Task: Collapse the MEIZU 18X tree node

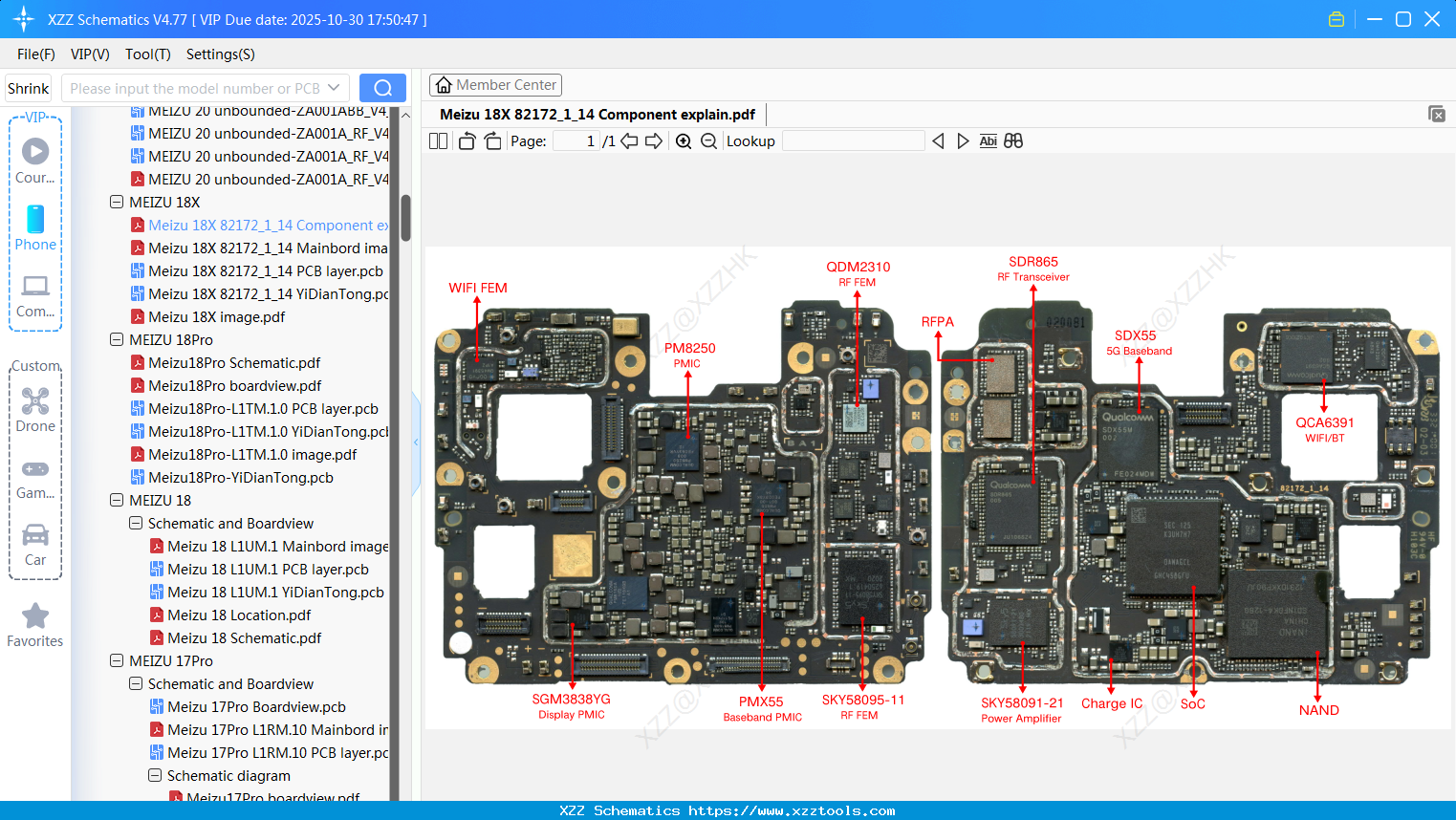Action: (116, 202)
